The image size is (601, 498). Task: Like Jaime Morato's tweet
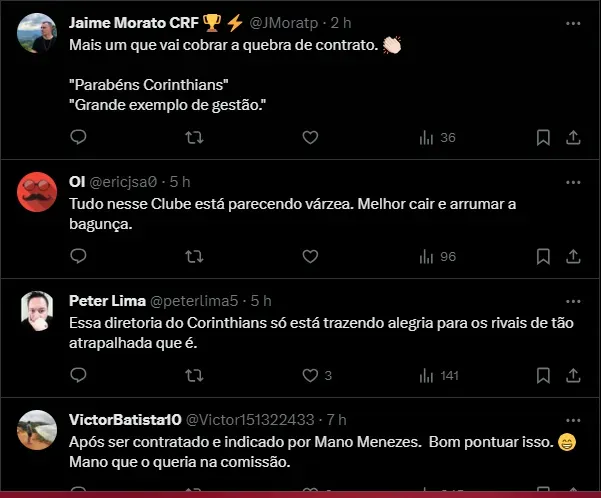tap(310, 137)
